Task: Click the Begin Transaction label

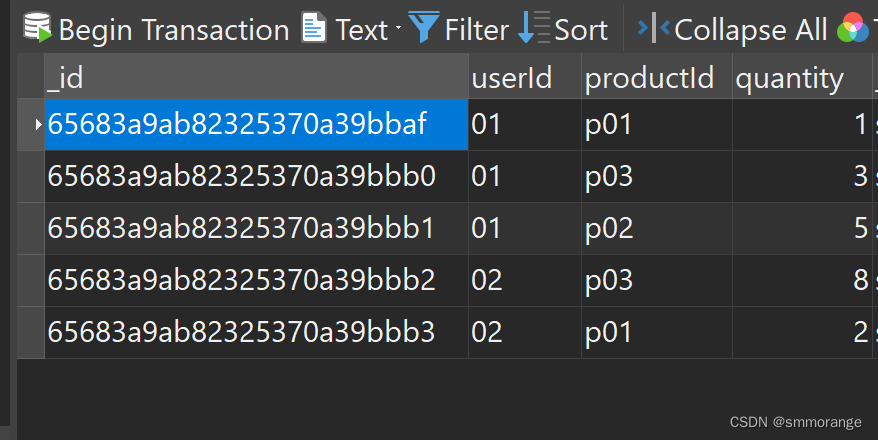Action: tap(174, 30)
